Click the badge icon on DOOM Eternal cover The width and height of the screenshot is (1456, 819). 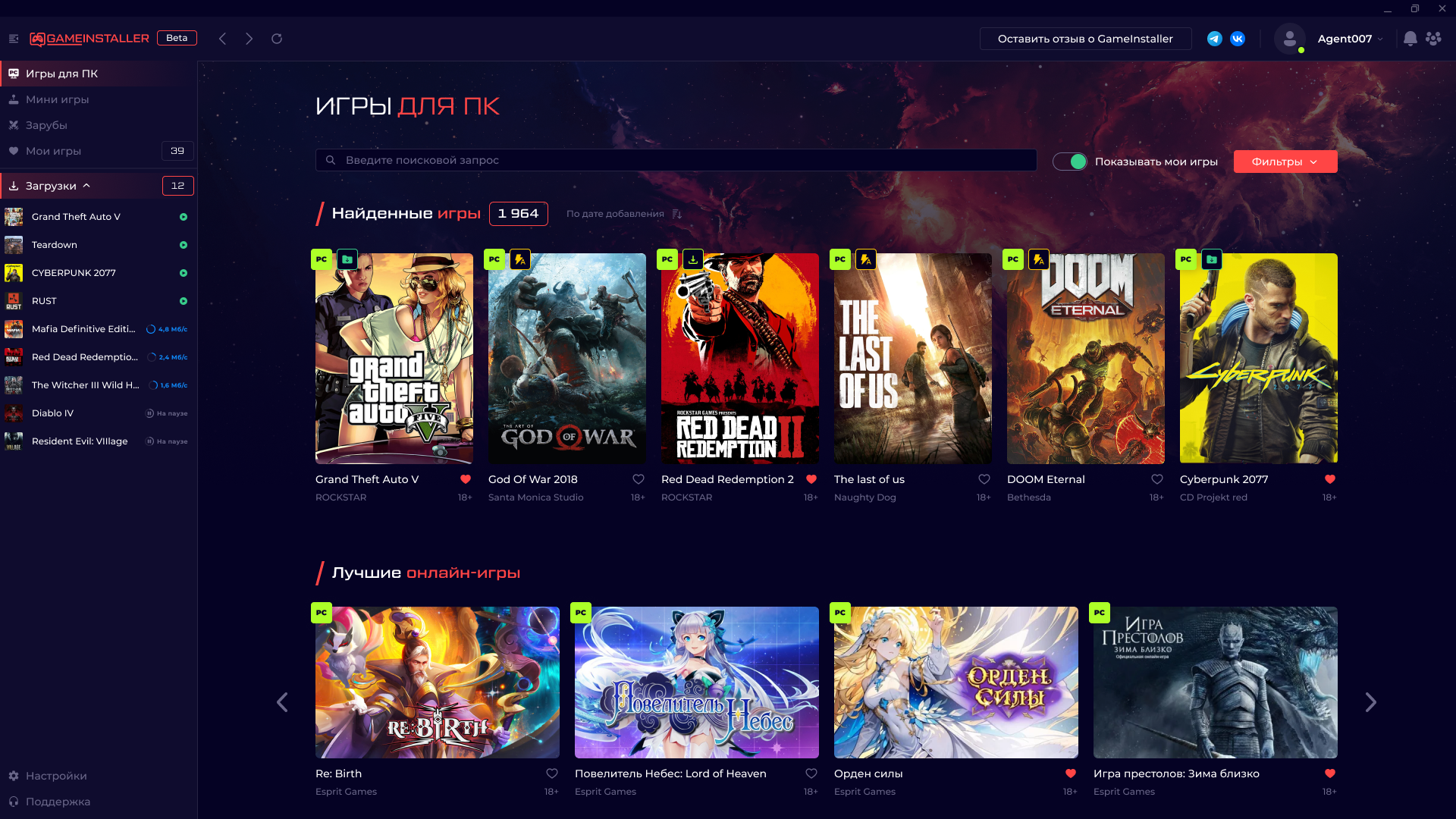tap(1039, 259)
